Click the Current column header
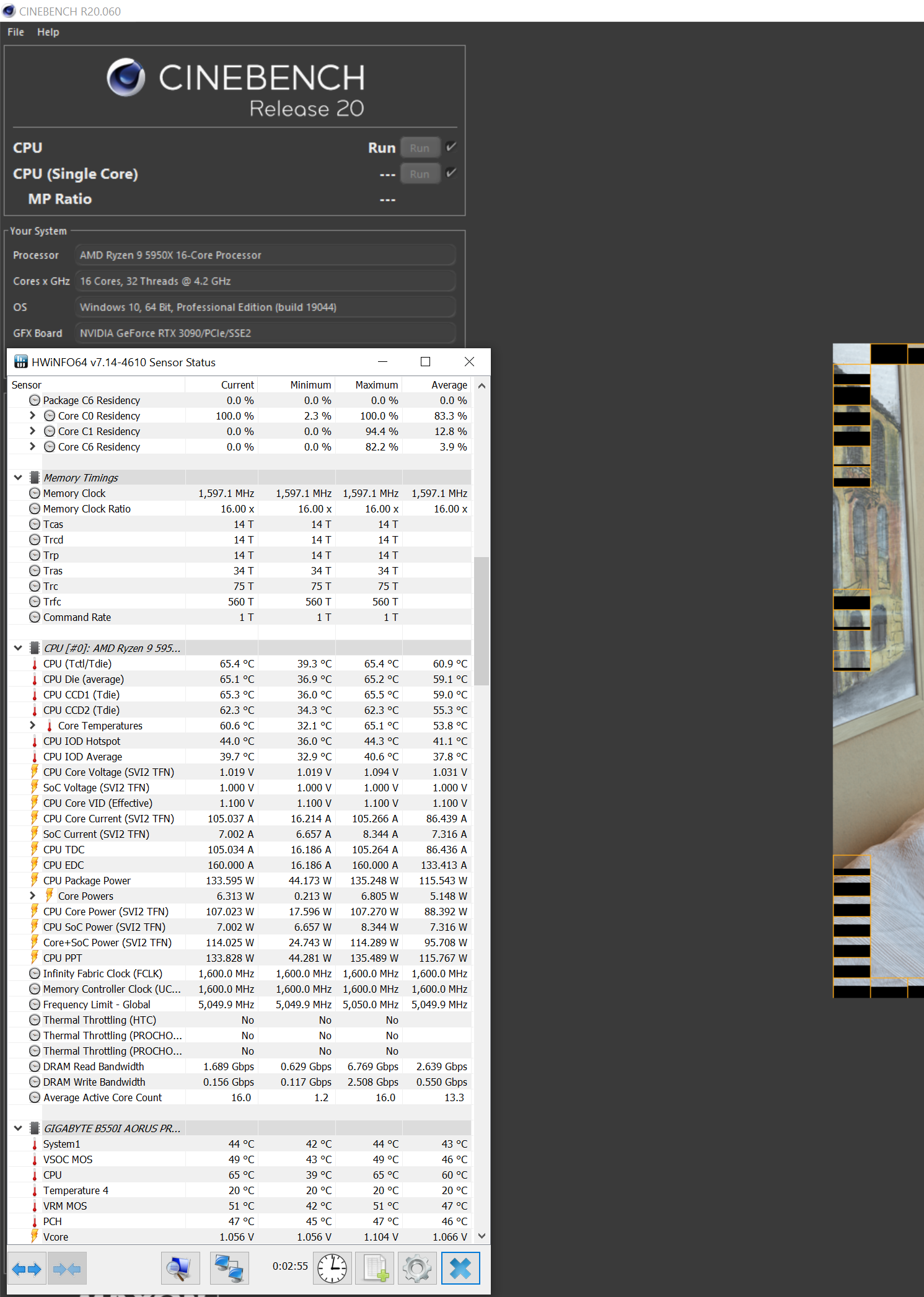 pos(222,385)
